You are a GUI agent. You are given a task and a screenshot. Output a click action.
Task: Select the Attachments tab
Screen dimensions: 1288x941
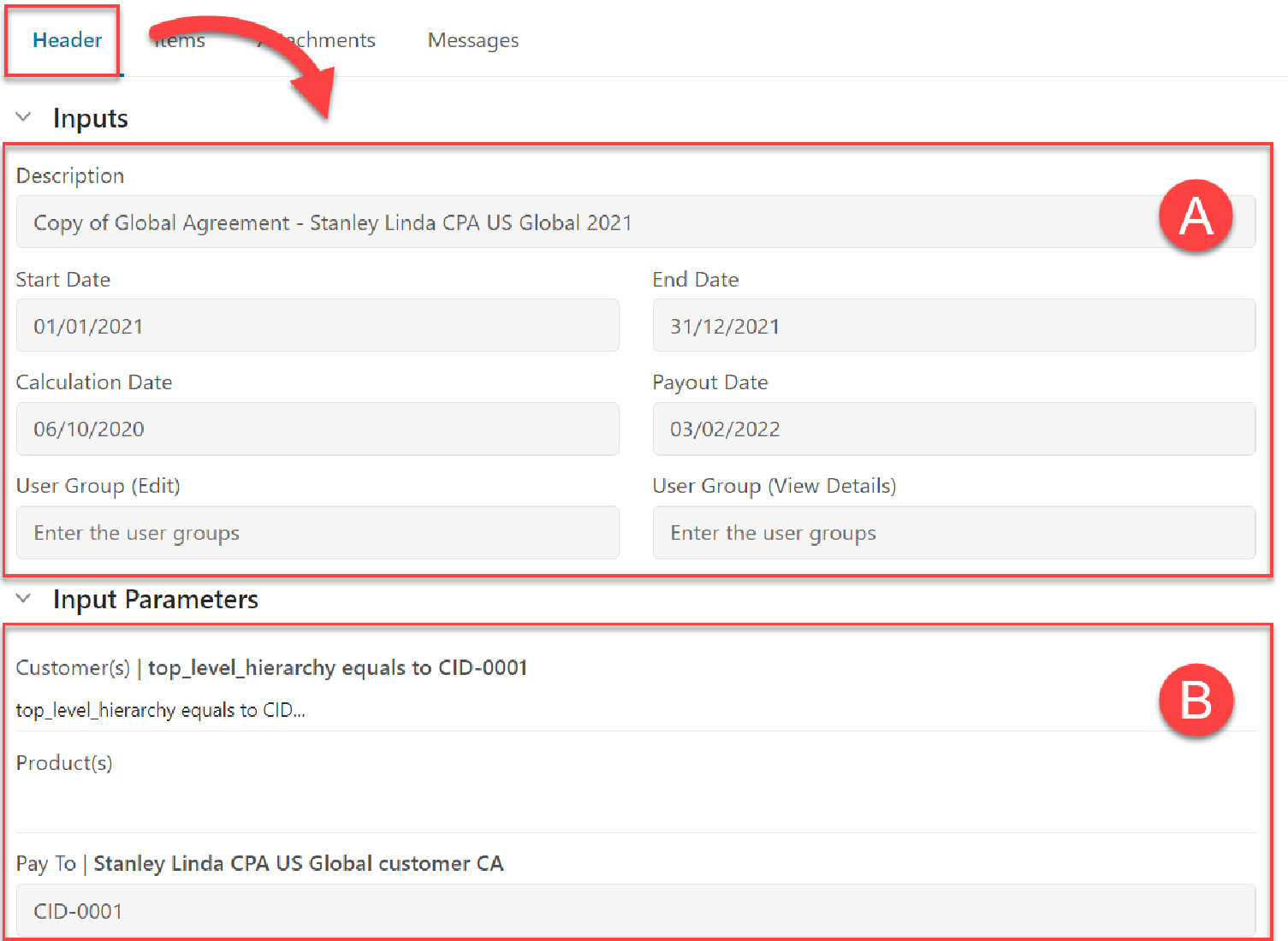tap(315, 39)
